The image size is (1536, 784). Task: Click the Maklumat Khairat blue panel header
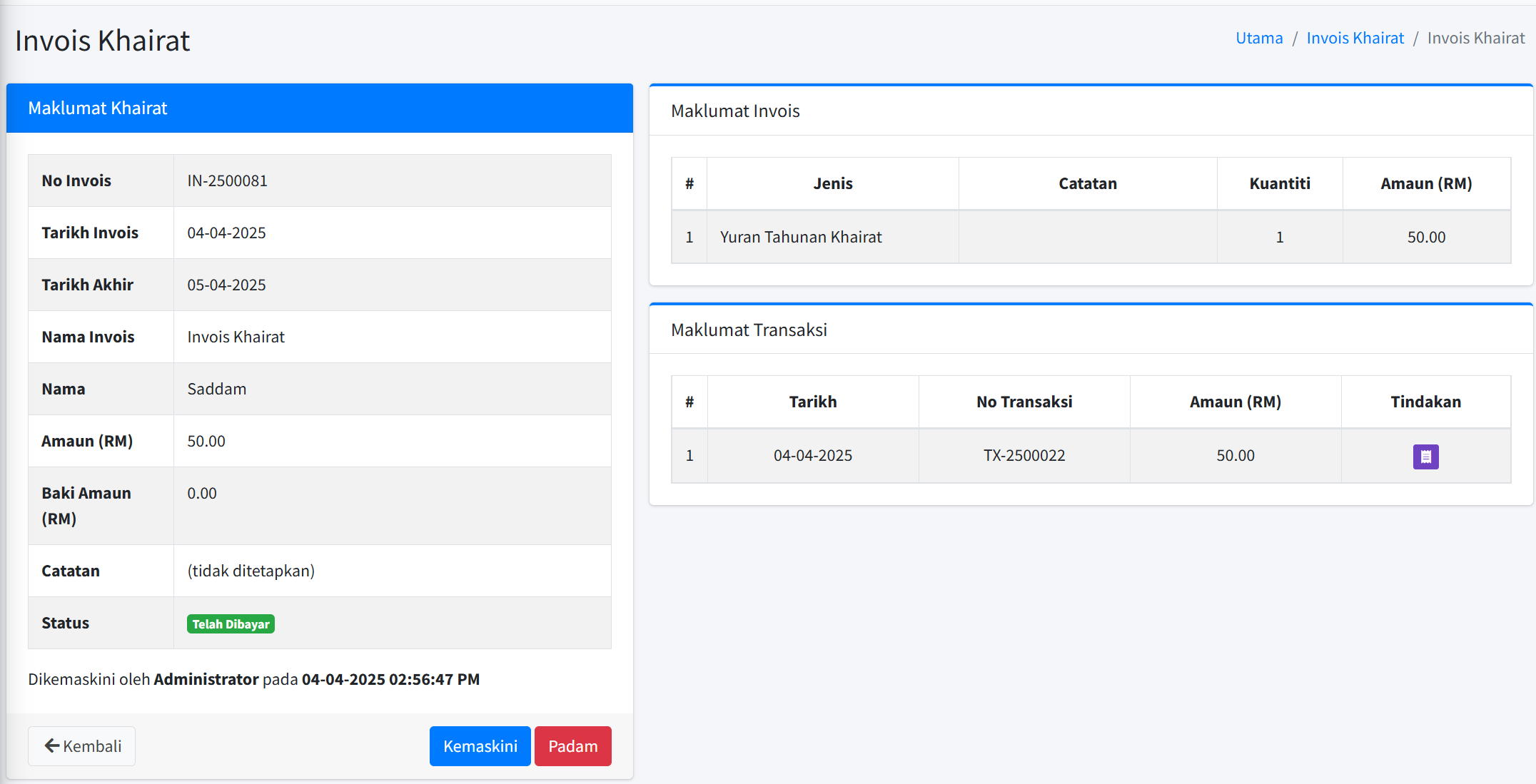coord(319,108)
